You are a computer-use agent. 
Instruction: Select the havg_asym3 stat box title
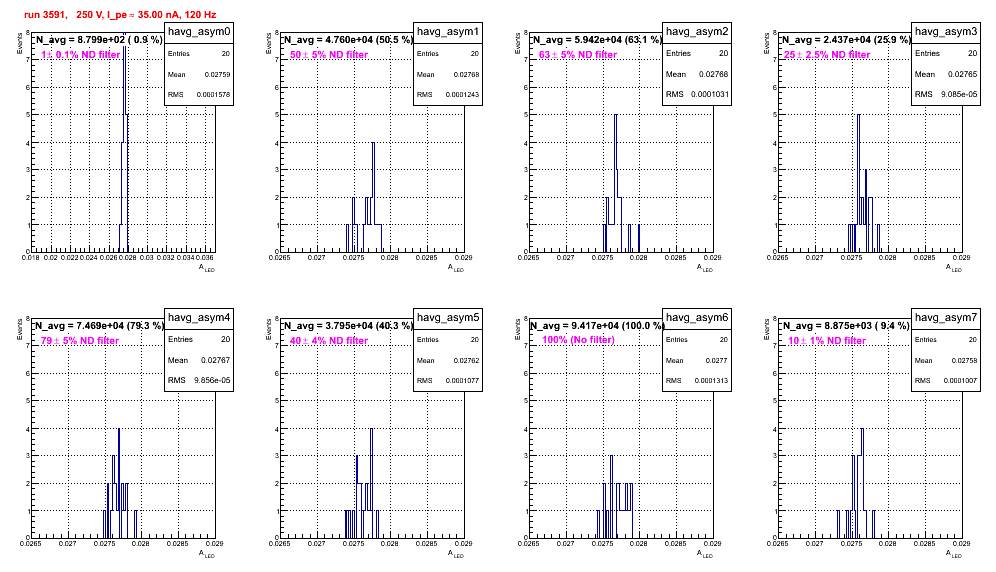[x=946, y=31]
